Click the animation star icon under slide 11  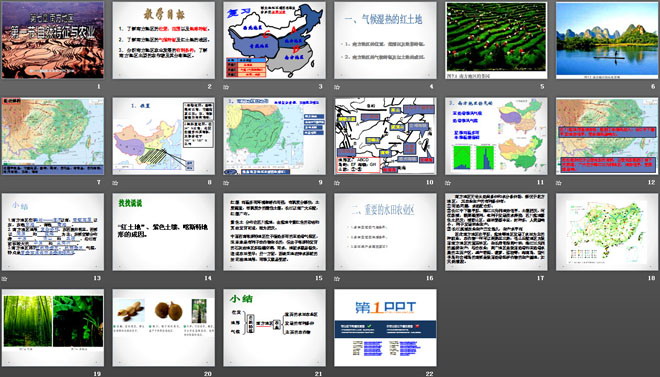[x=448, y=183]
